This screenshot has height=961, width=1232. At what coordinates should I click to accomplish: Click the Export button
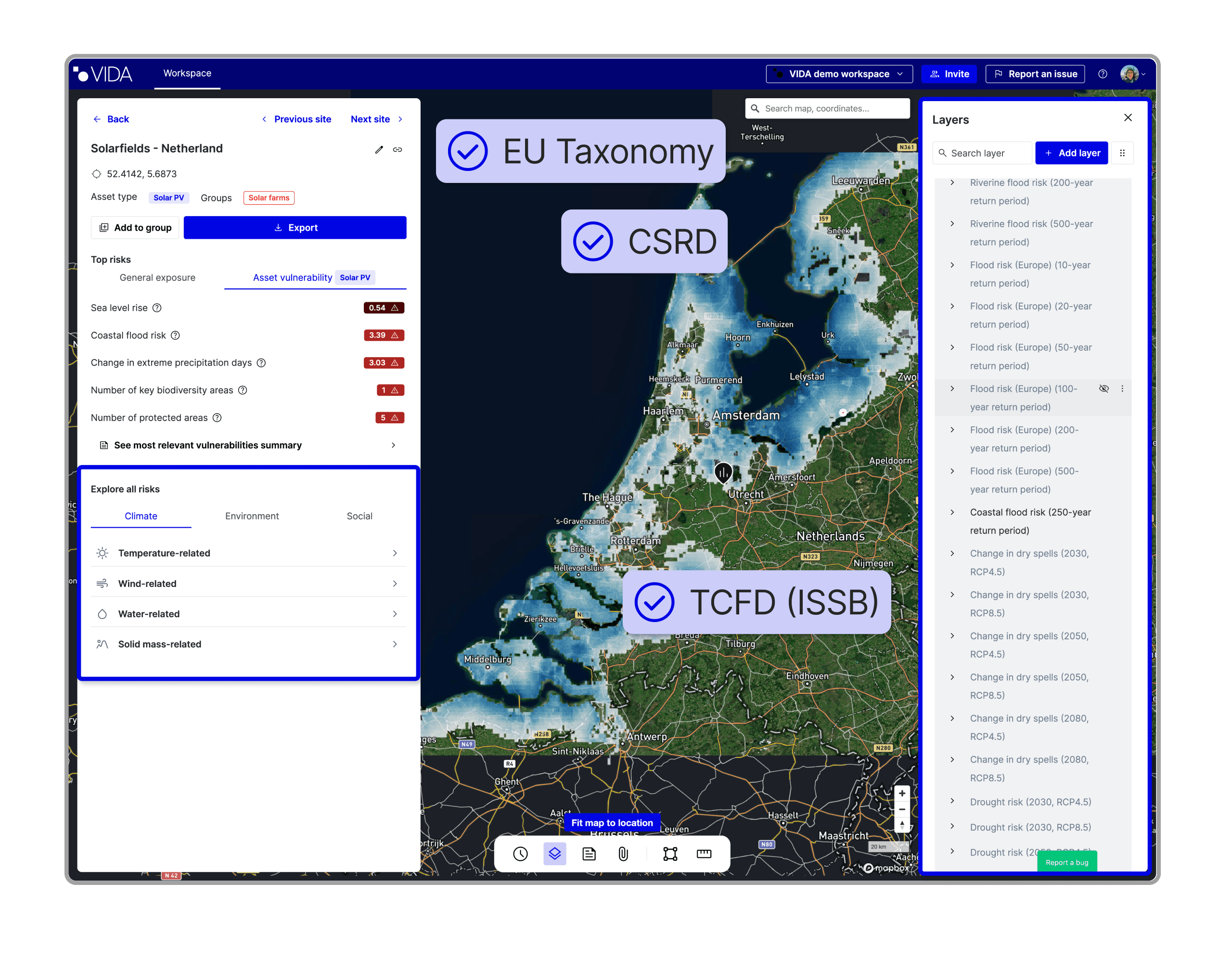pyautogui.click(x=295, y=227)
